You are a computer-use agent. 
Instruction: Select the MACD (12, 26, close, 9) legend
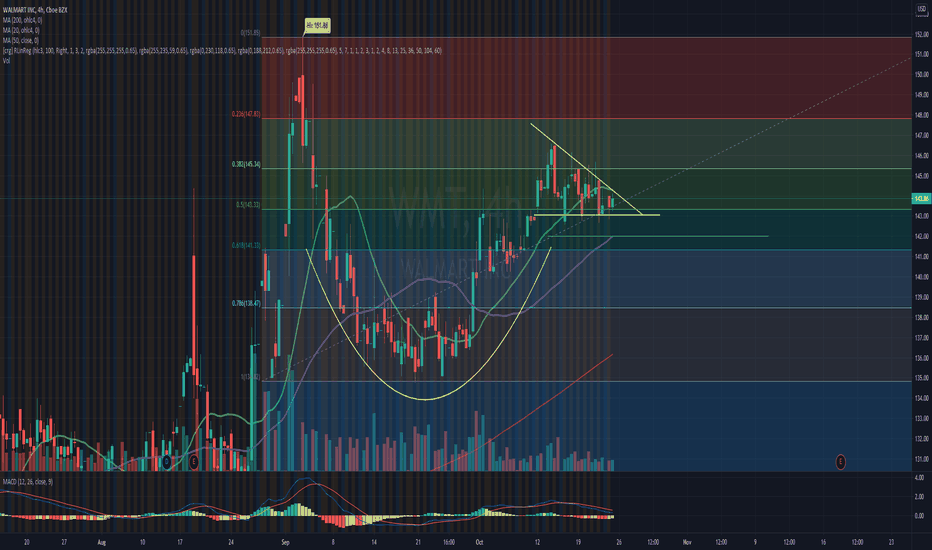point(27,482)
